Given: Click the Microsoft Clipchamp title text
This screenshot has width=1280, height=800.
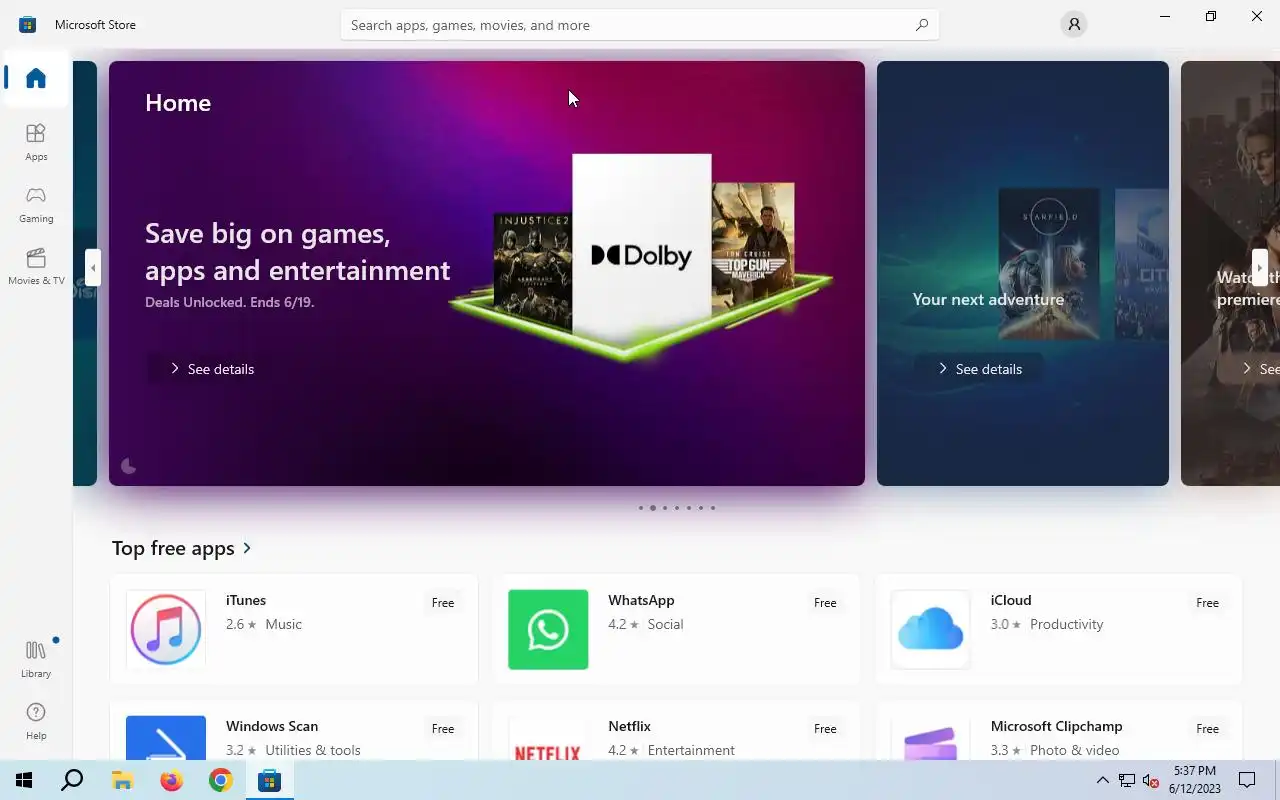Looking at the screenshot, I should coord(1056,726).
